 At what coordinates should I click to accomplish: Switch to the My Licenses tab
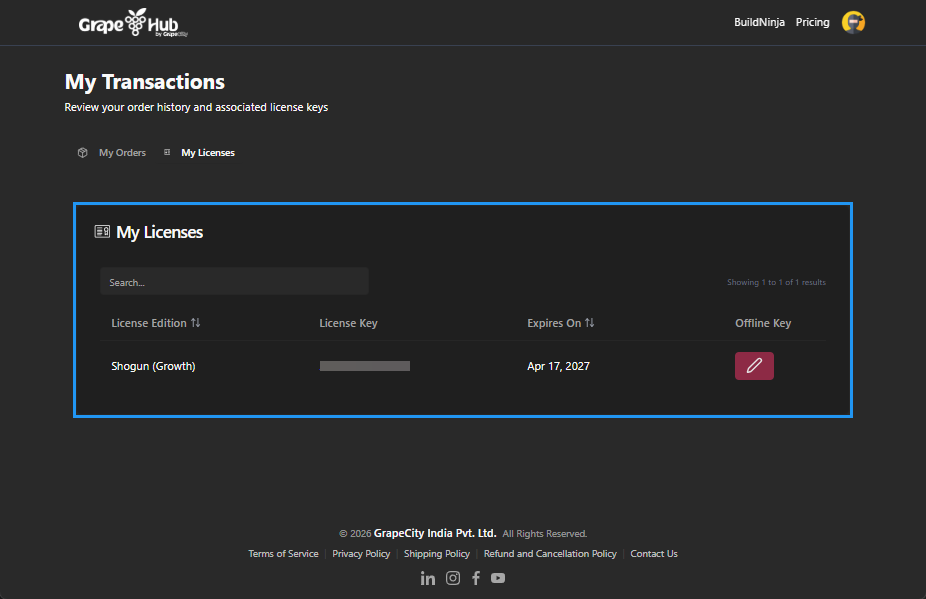207,152
